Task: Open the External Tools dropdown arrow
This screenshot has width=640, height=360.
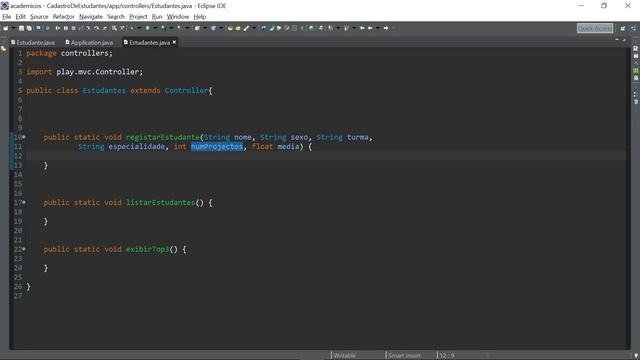Action: coord(187,28)
